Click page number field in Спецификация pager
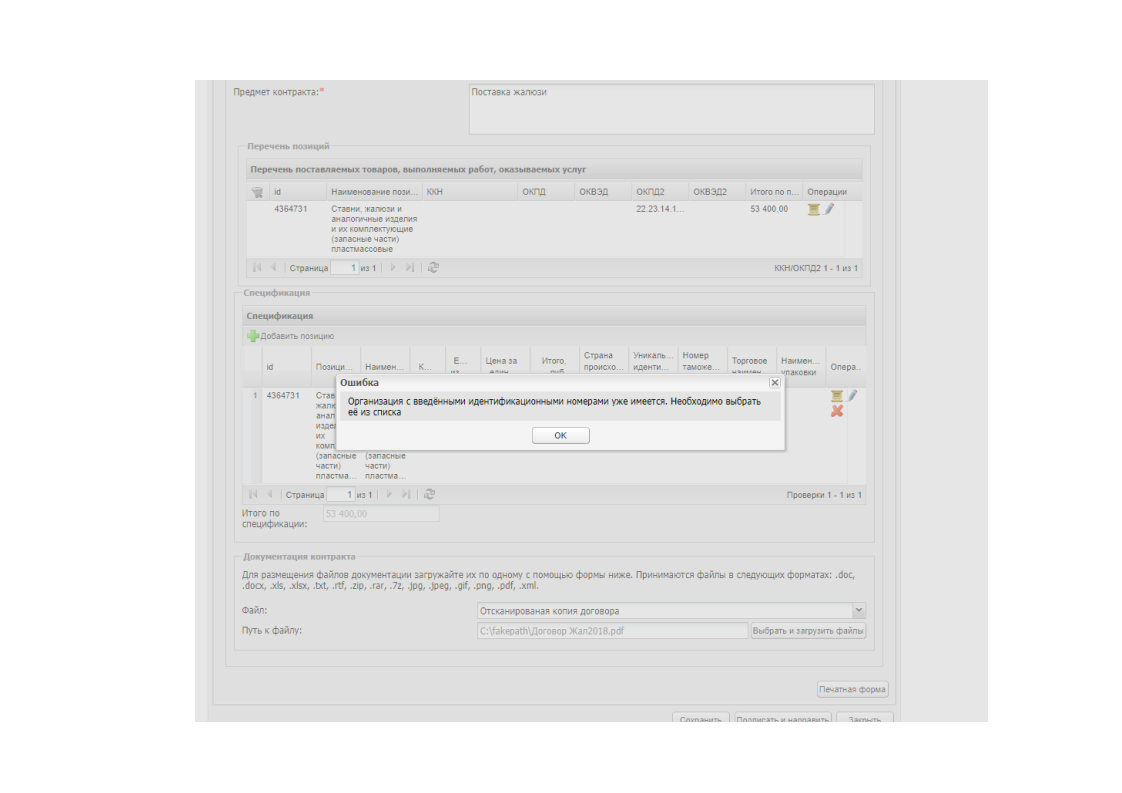This screenshot has width=1122, height=793. 341,495
